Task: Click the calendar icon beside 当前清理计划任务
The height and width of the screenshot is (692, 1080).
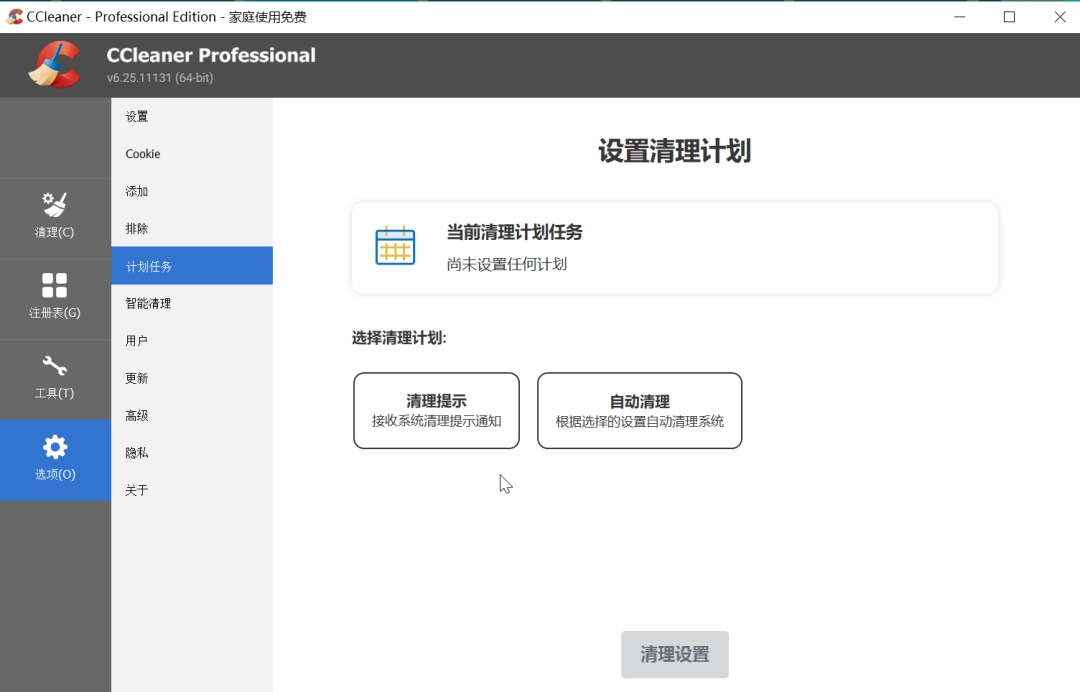Action: click(x=395, y=246)
